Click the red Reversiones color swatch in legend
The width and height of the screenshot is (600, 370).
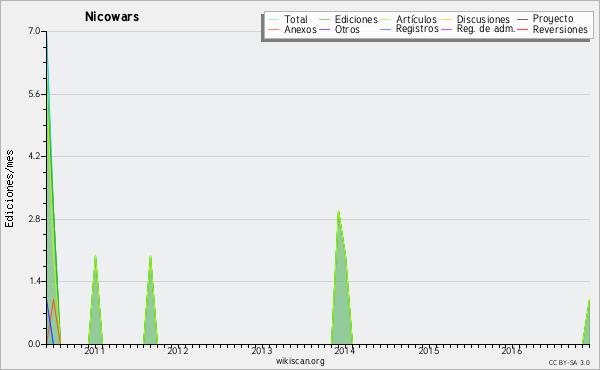522,29
